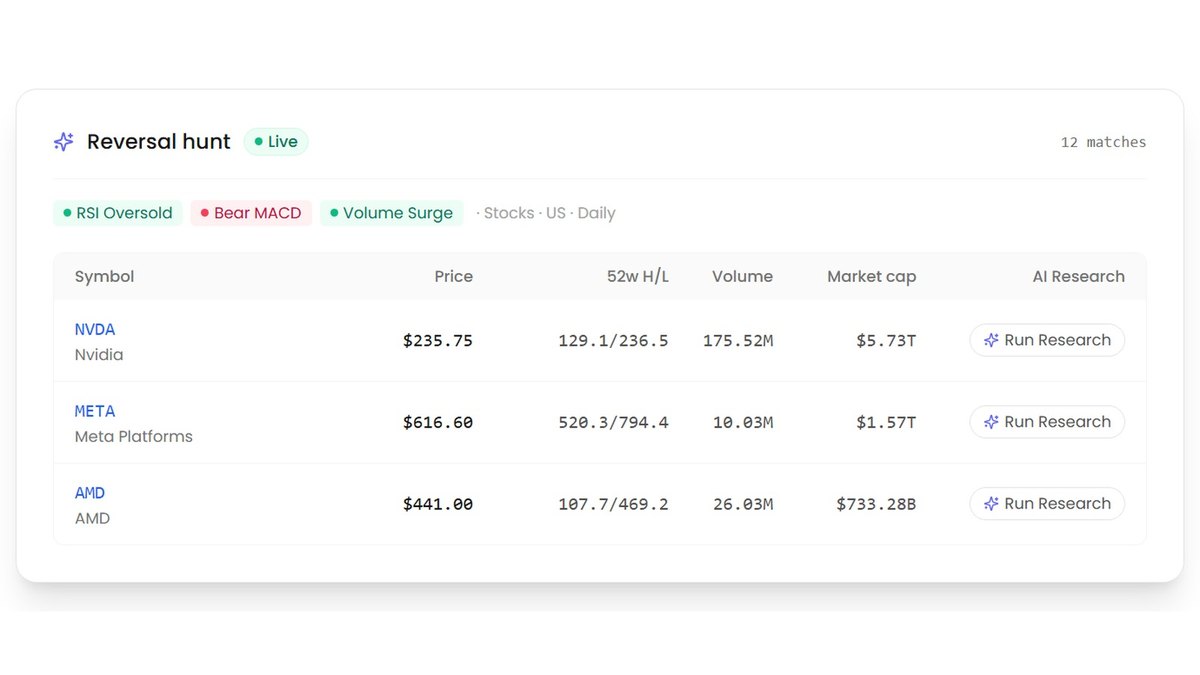Viewport: 1200px width, 675px height.
Task: Click the sparkle icon in NVDA's Run Research button
Action: (x=991, y=340)
